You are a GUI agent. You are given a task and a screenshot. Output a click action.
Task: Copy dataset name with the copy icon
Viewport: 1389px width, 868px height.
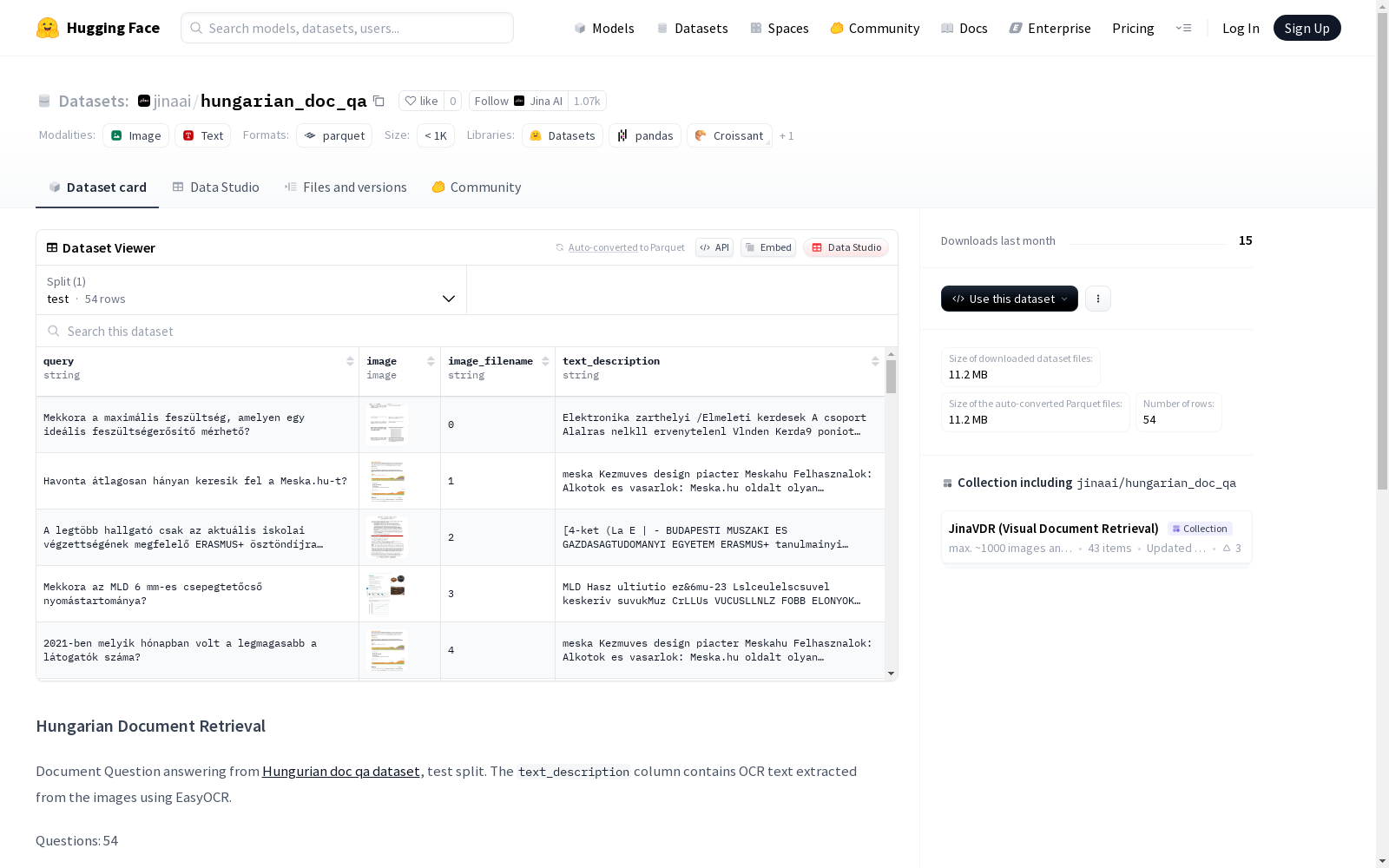click(x=379, y=101)
